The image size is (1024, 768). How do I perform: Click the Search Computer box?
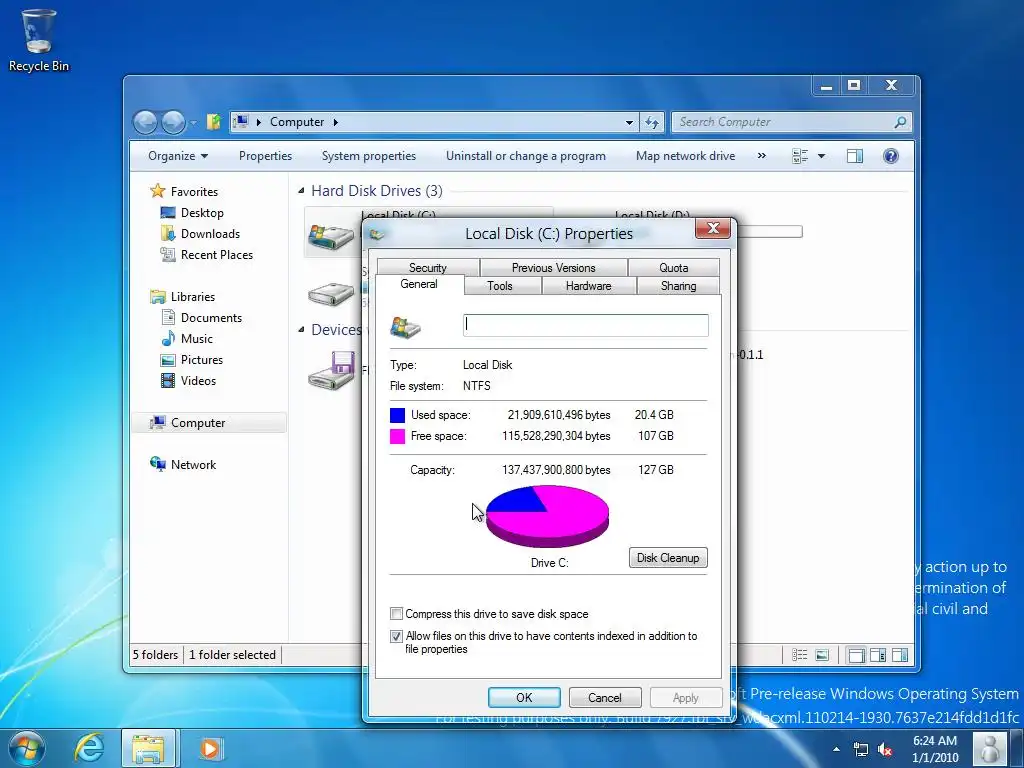(791, 122)
